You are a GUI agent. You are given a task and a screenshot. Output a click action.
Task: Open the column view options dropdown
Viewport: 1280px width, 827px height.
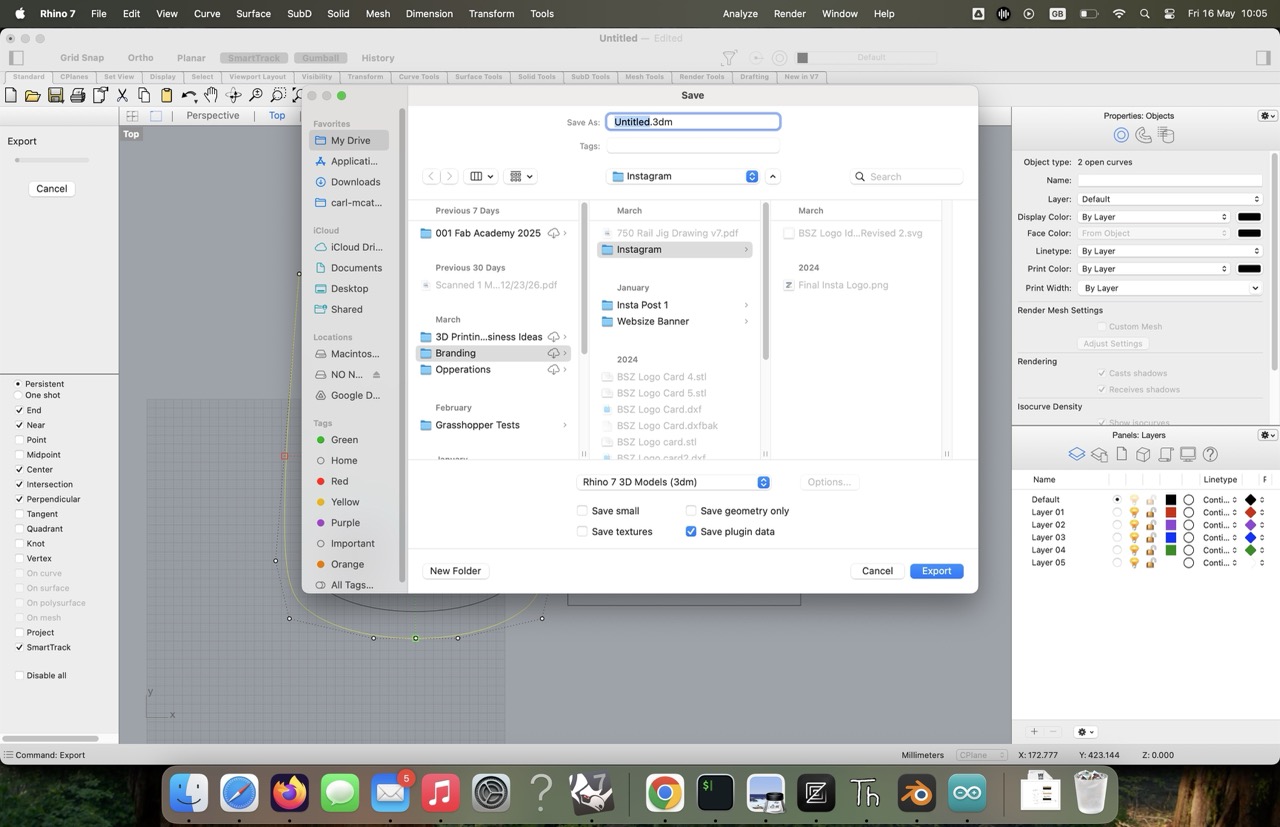tap(482, 176)
